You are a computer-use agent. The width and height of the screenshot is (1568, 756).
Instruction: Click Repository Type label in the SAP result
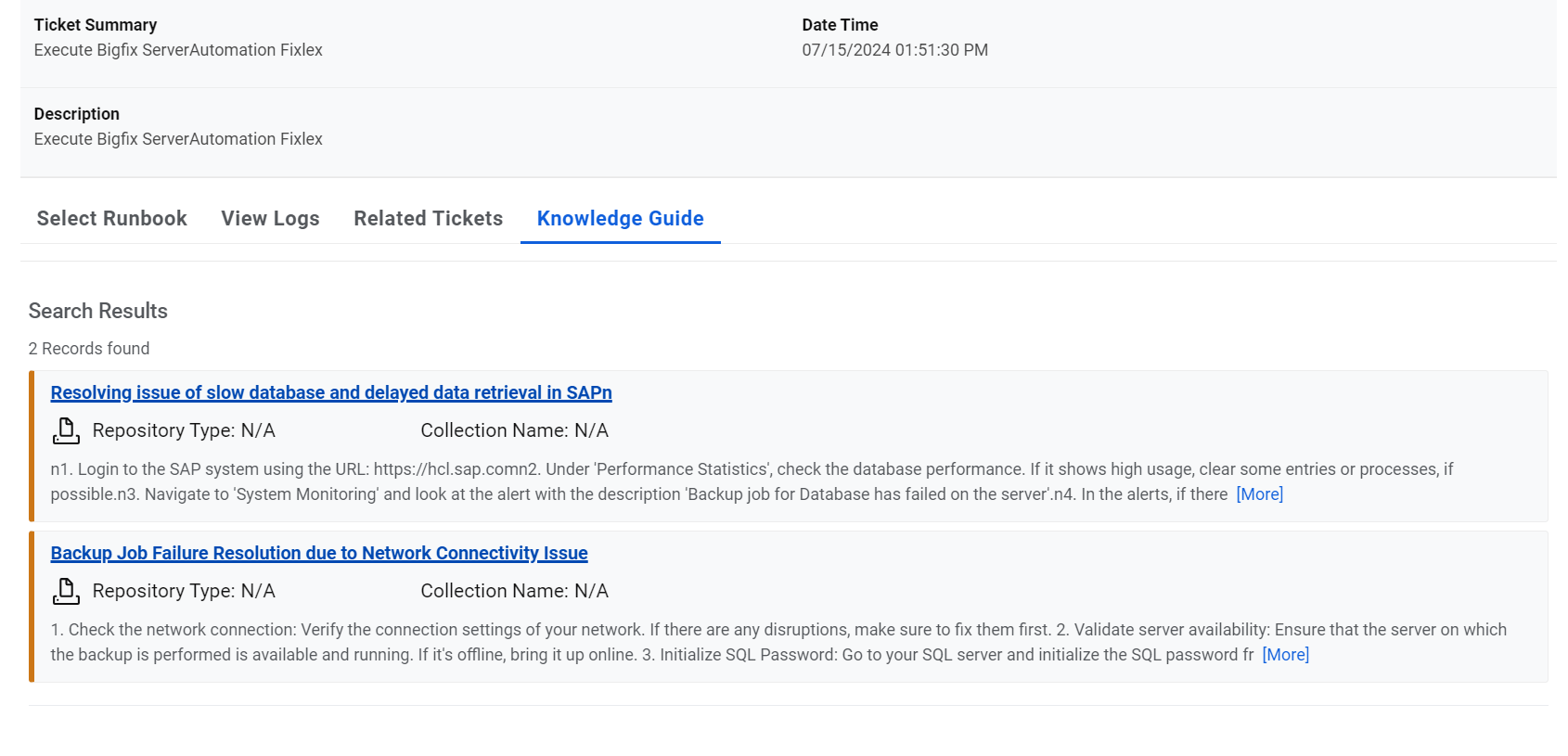[x=184, y=430]
